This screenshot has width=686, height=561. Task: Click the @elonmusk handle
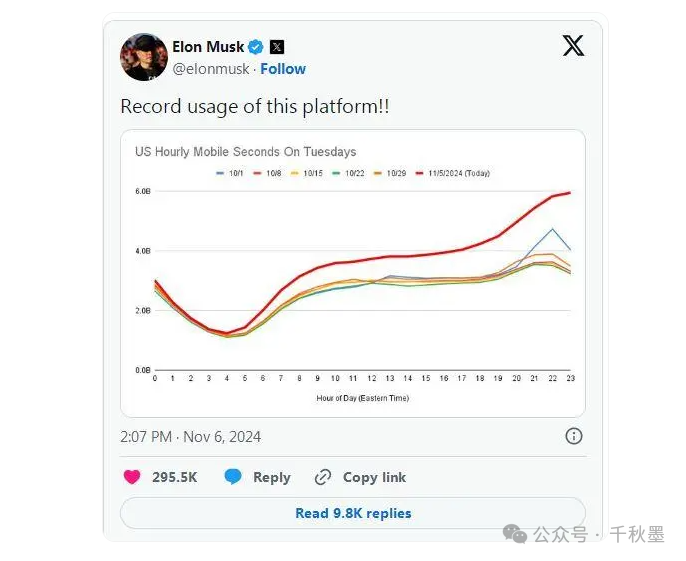click(x=211, y=69)
